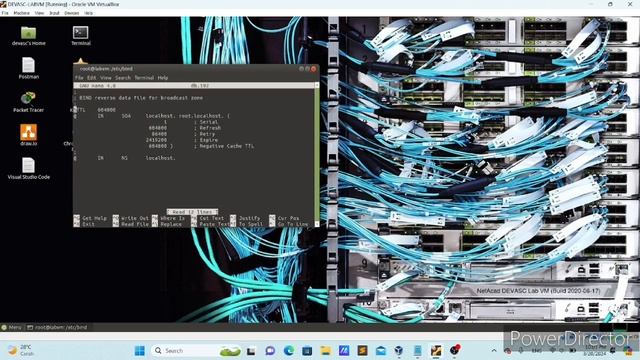The image size is (640, 360).
Task: Click the '; Refresh' comment in zone file
Action: tap(207, 128)
